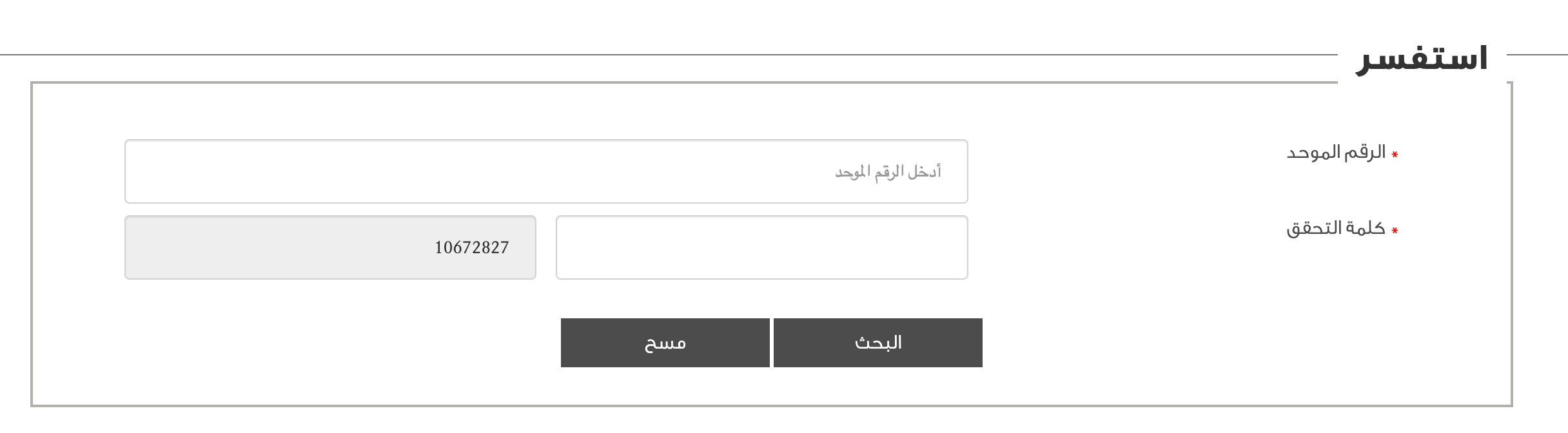
Task: Click the "كلمة التحقق" field label
Action: [1336, 229]
